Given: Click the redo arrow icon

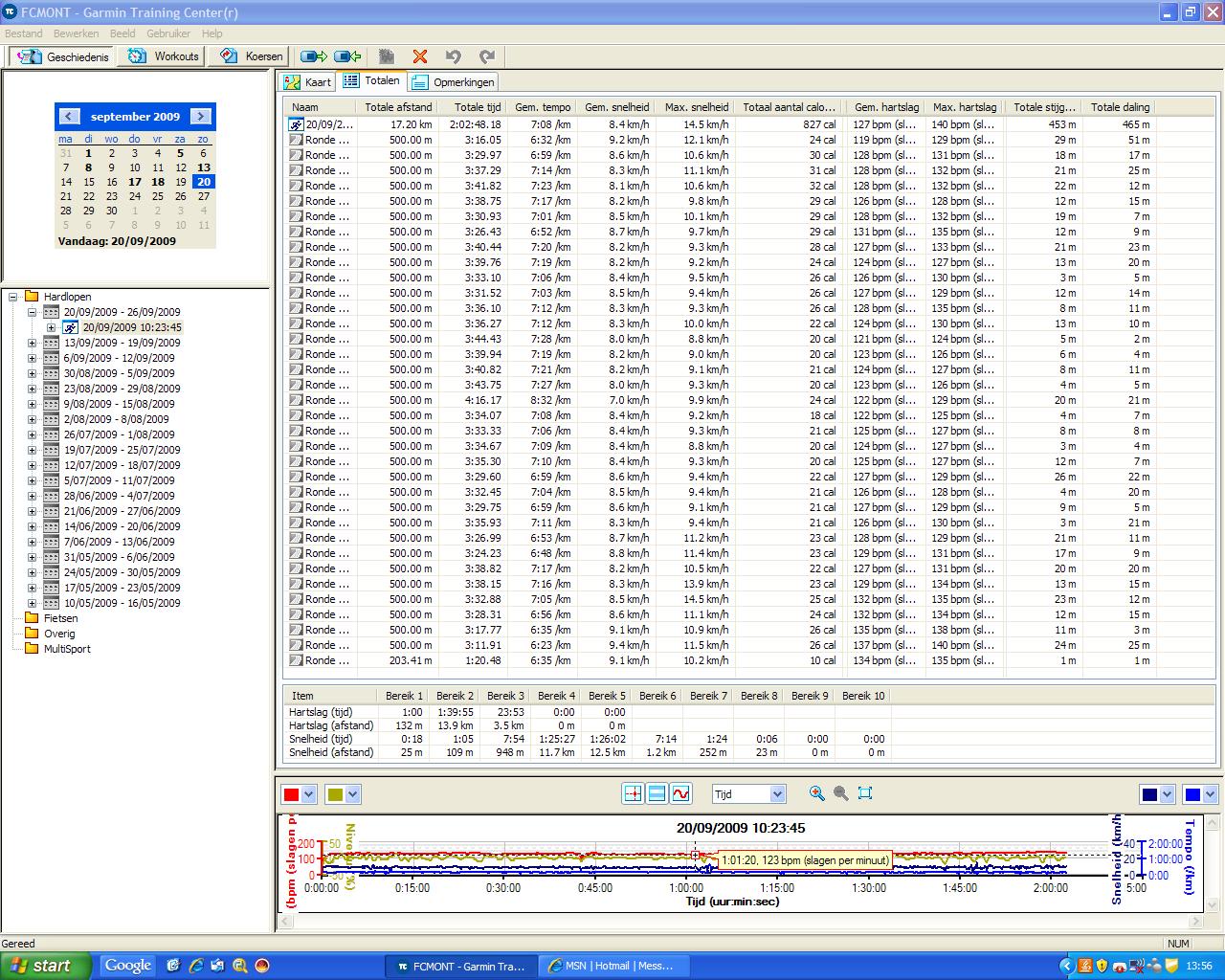Looking at the screenshot, I should [x=487, y=56].
